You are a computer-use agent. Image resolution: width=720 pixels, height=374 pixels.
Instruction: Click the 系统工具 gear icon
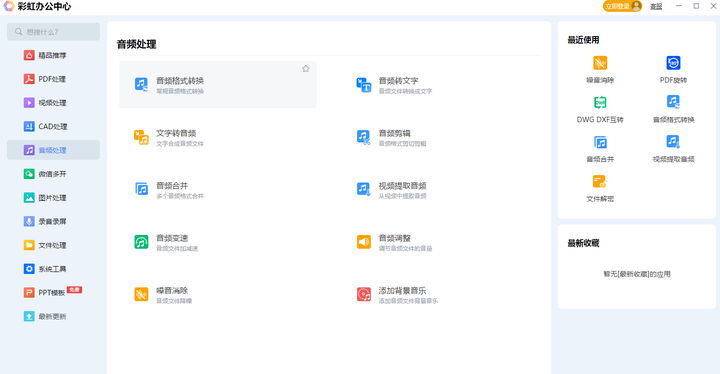point(29,269)
